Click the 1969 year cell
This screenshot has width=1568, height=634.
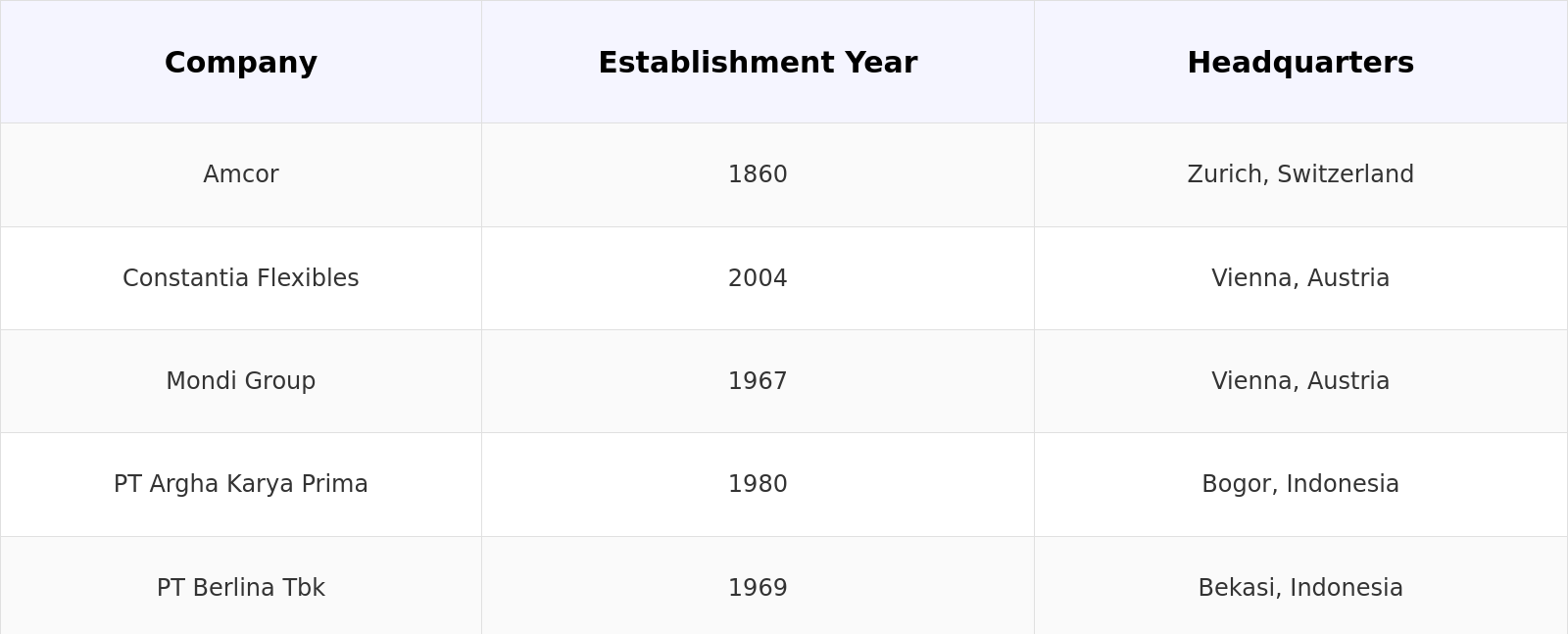pos(758,588)
